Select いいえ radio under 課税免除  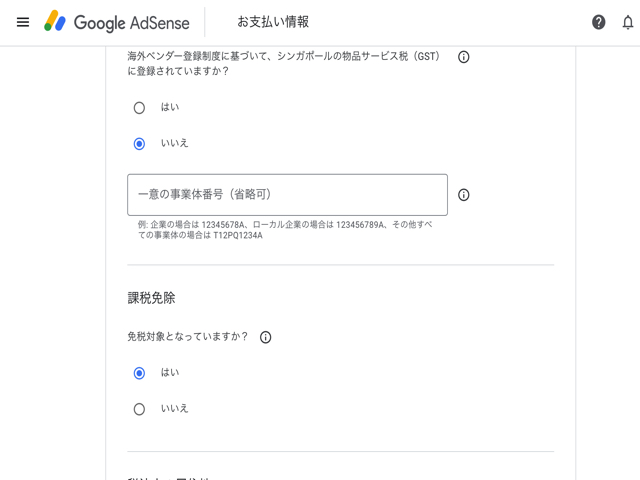click(139, 409)
